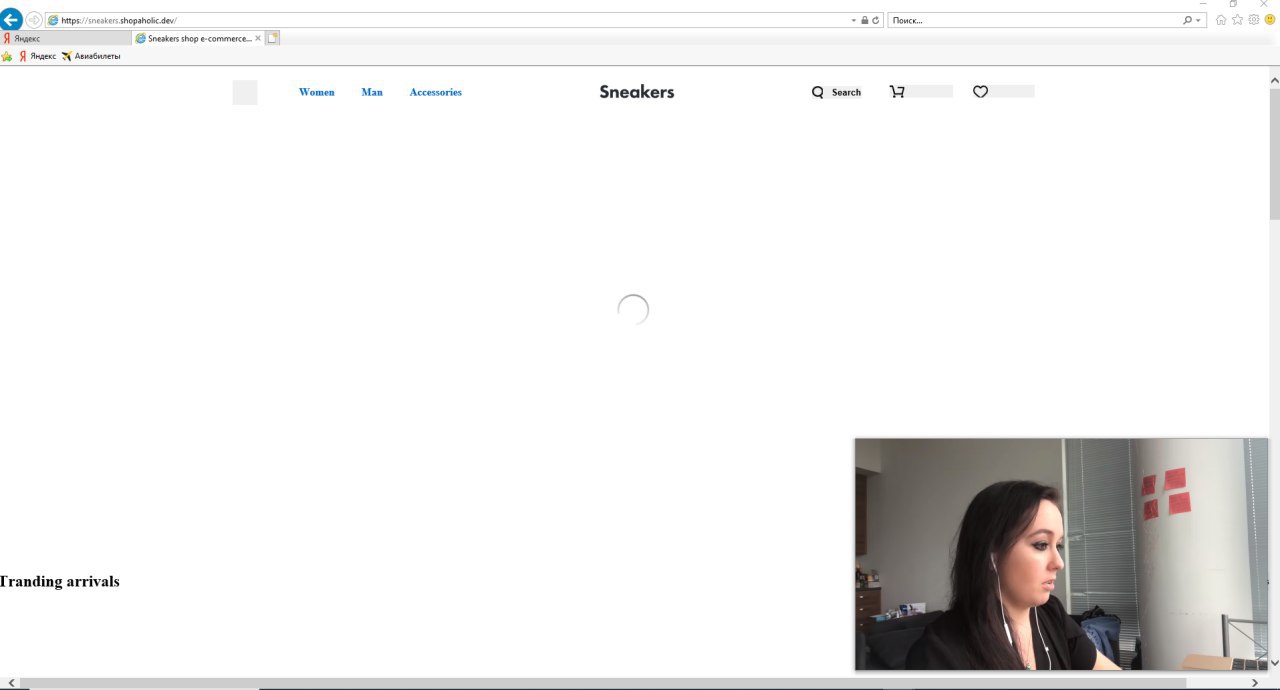Open the address bar autocomplete dropdown arrow
Viewport: 1280px width, 690px height.
click(x=854, y=20)
